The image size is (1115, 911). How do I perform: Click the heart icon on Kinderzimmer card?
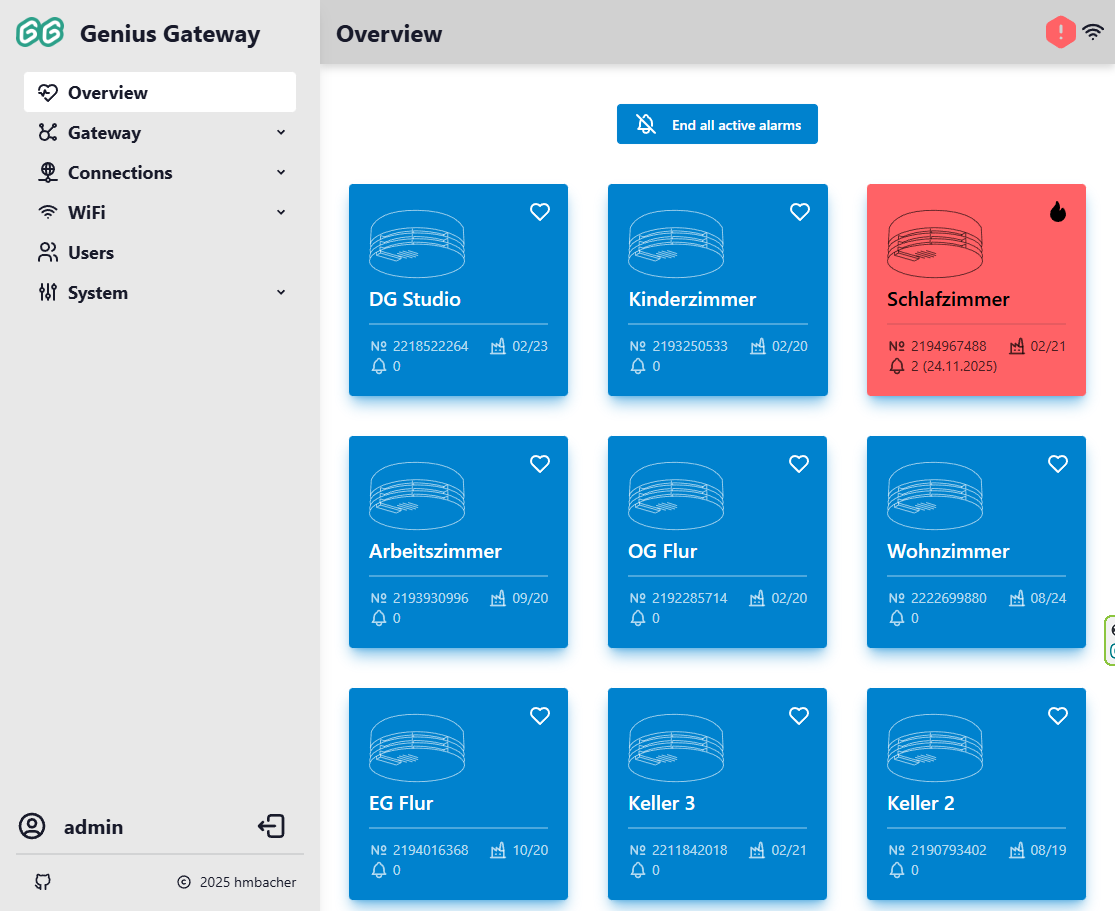coord(799,212)
